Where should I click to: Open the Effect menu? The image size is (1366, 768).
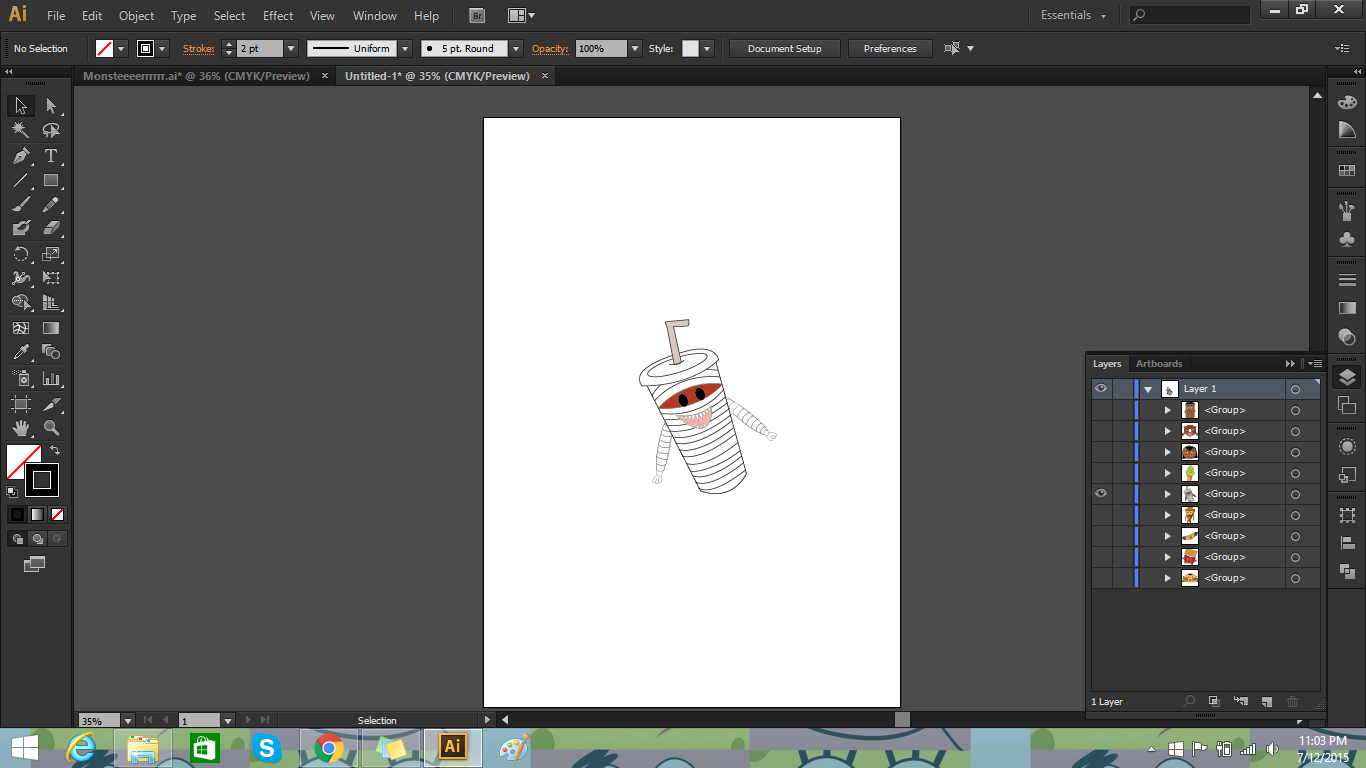[x=278, y=16]
